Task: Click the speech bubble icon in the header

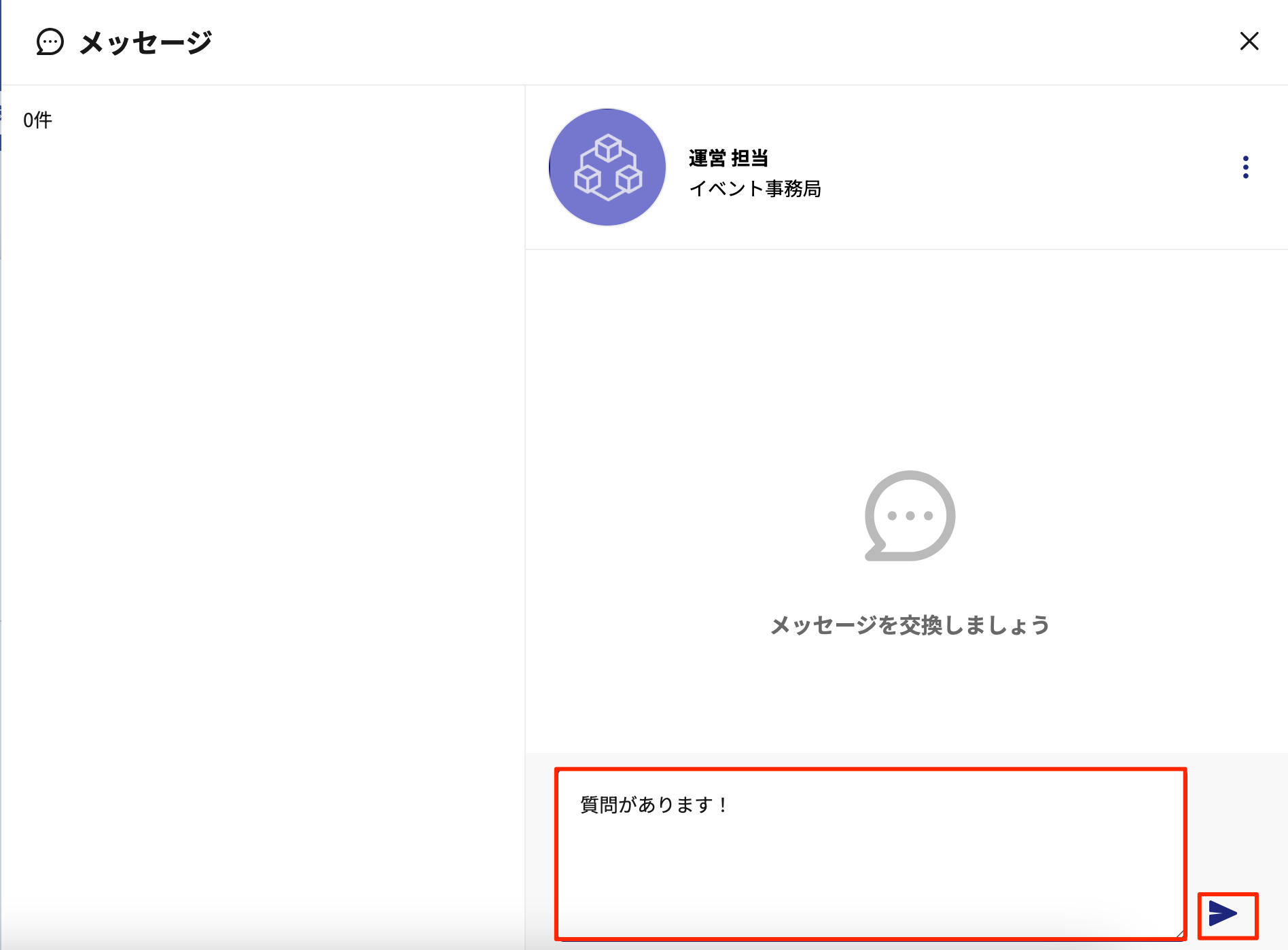Action: point(49,43)
